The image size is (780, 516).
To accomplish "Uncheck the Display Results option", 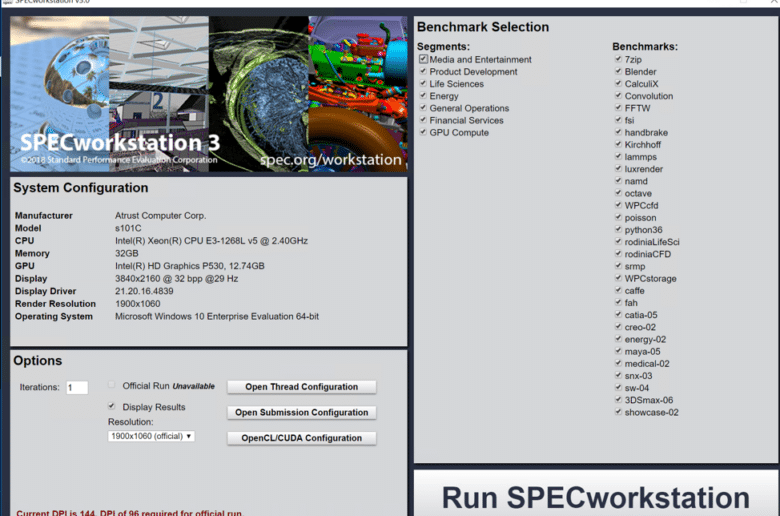I will pos(111,406).
